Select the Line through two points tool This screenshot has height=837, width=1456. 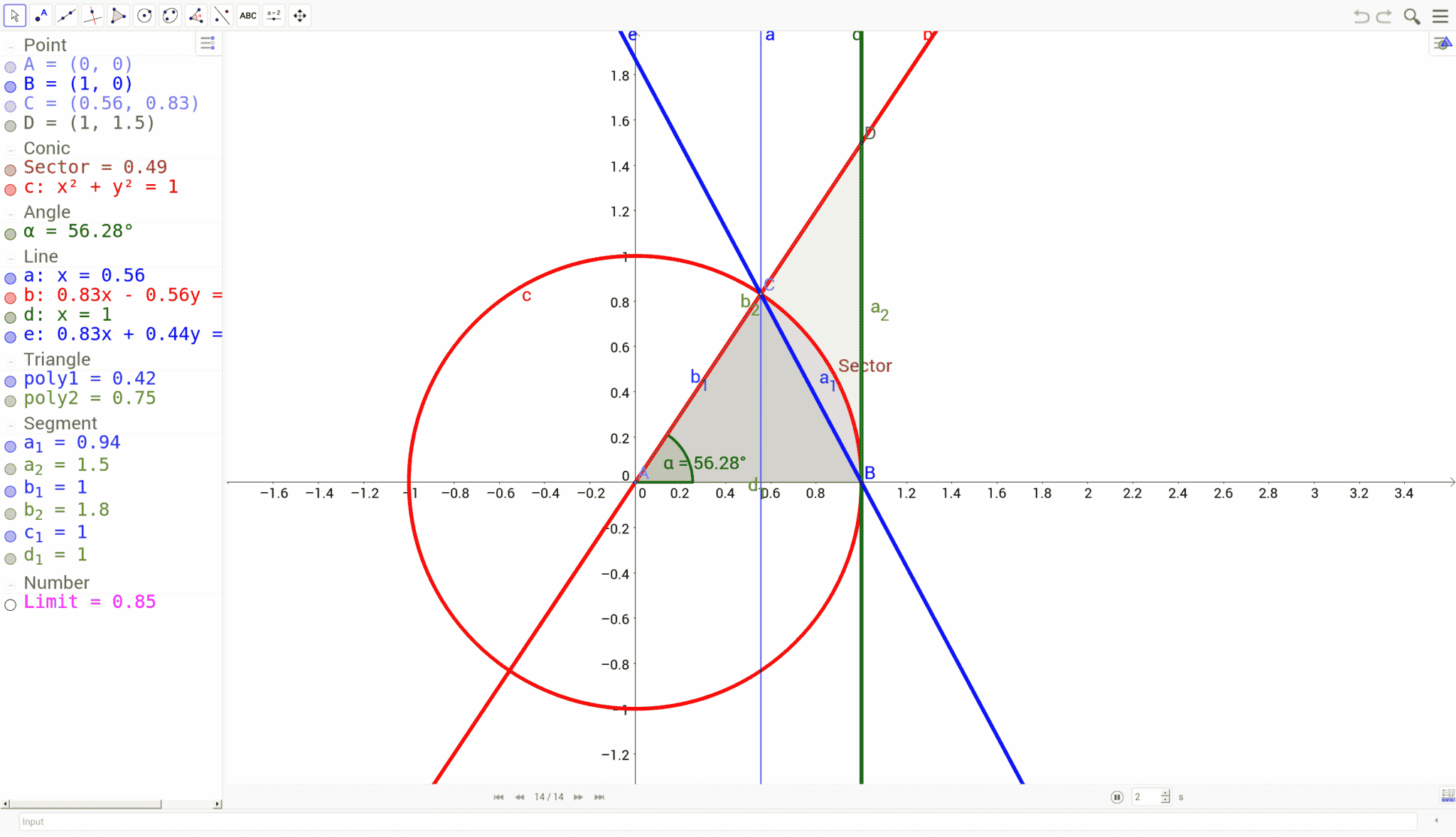pos(67,15)
